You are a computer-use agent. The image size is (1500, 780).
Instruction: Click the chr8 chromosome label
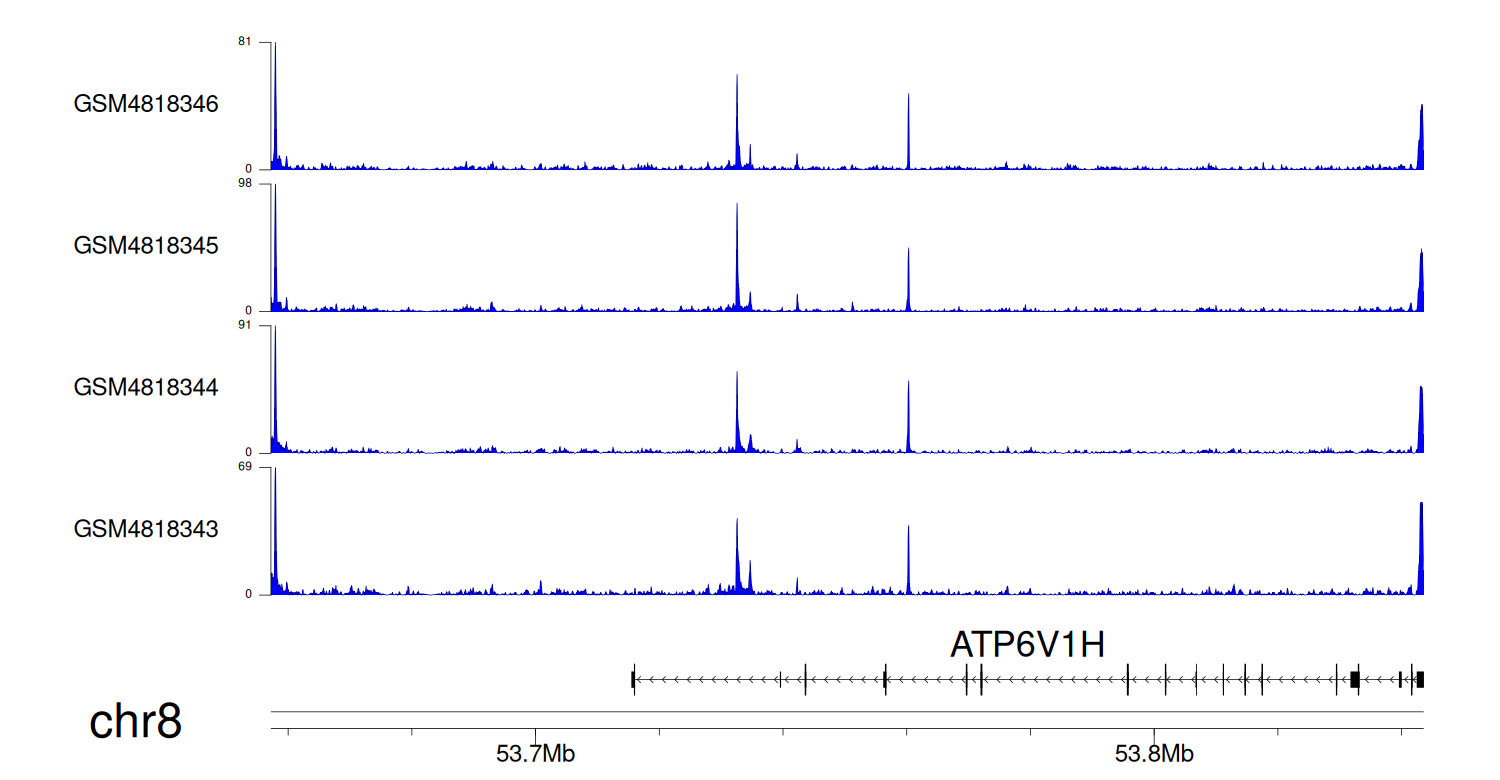tap(136, 721)
